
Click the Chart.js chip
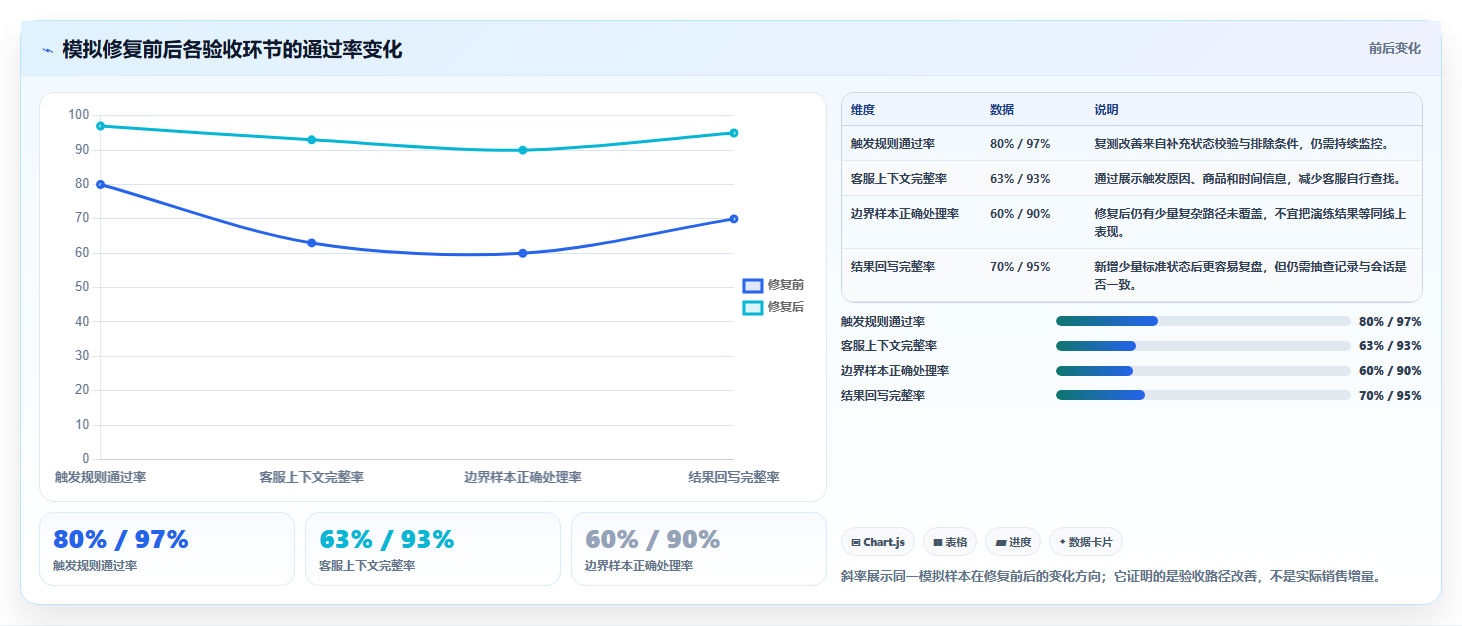(x=878, y=542)
